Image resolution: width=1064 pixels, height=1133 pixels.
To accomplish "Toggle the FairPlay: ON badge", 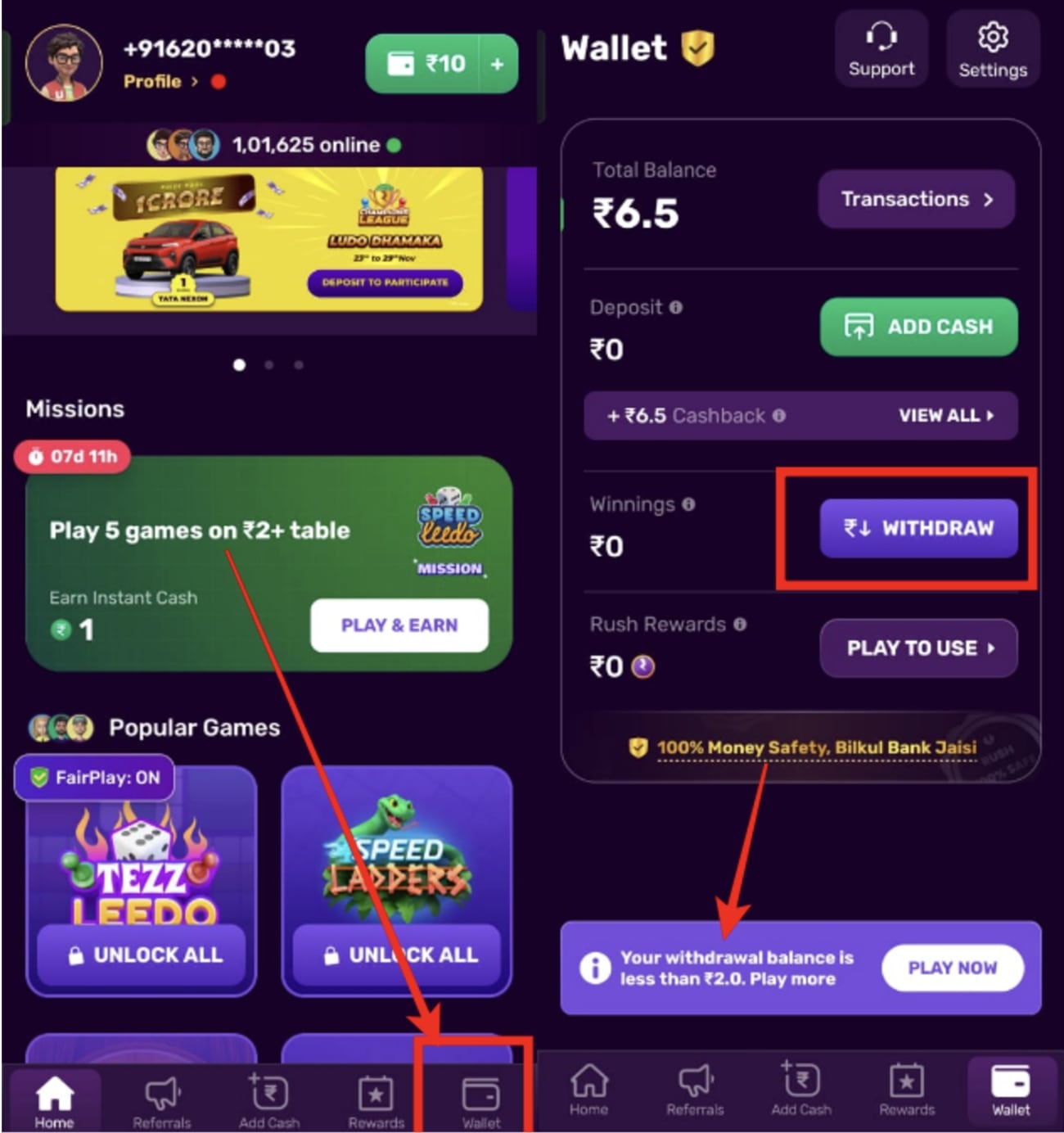I will click(x=95, y=778).
